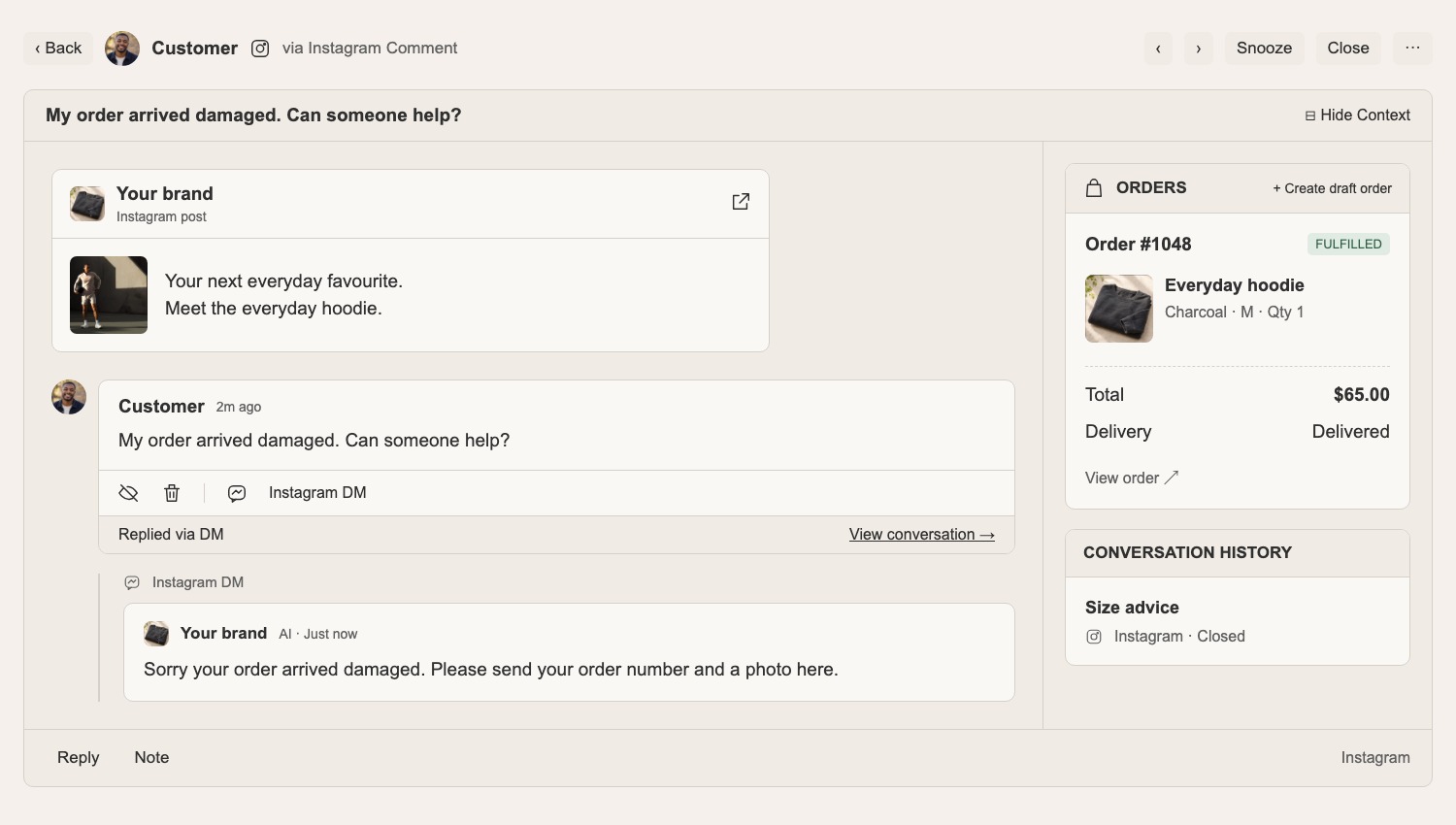Click the Customer name in header
The image size is (1456, 825).
point(194,49)
